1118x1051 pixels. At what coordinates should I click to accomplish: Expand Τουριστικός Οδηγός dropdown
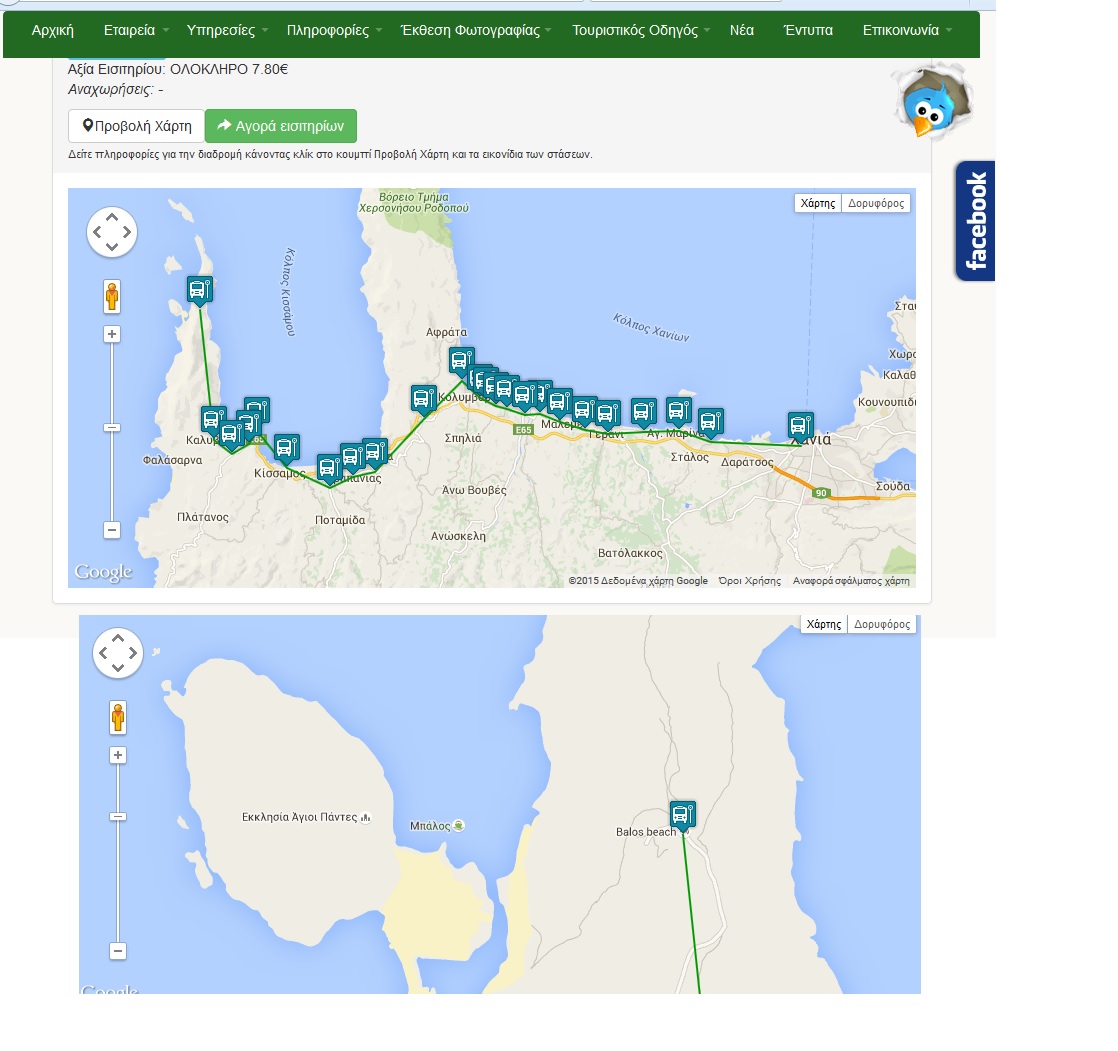coord(640,31)
